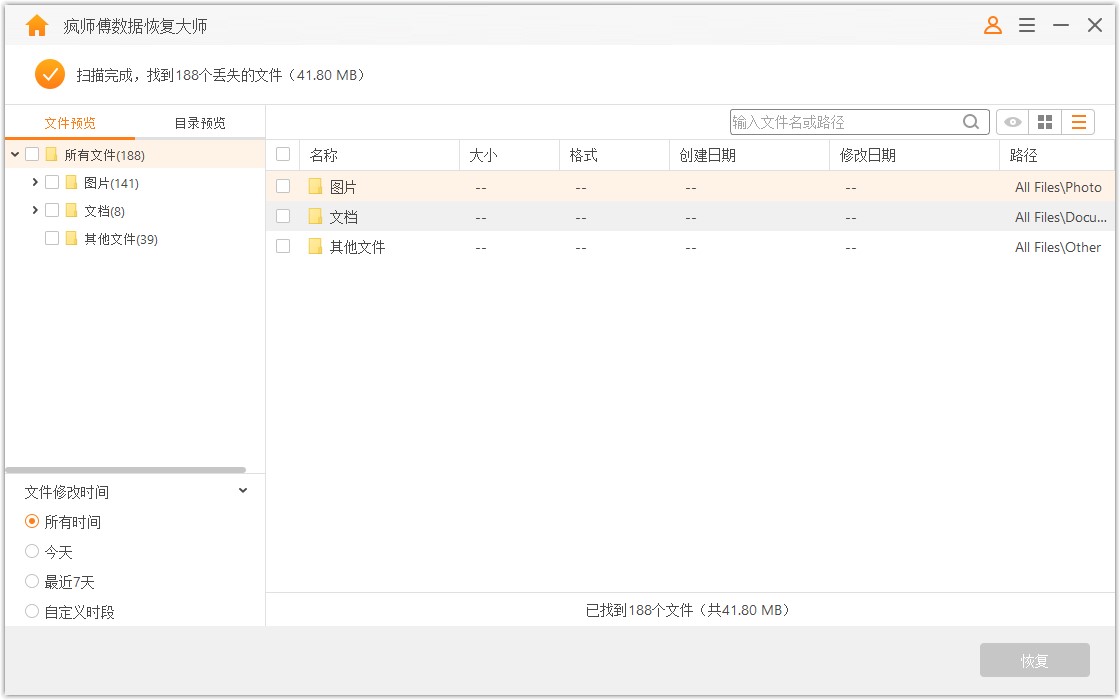Click the 恢复 button
This screenshot has height=700, width=1120.
[x=1034, y=660]
